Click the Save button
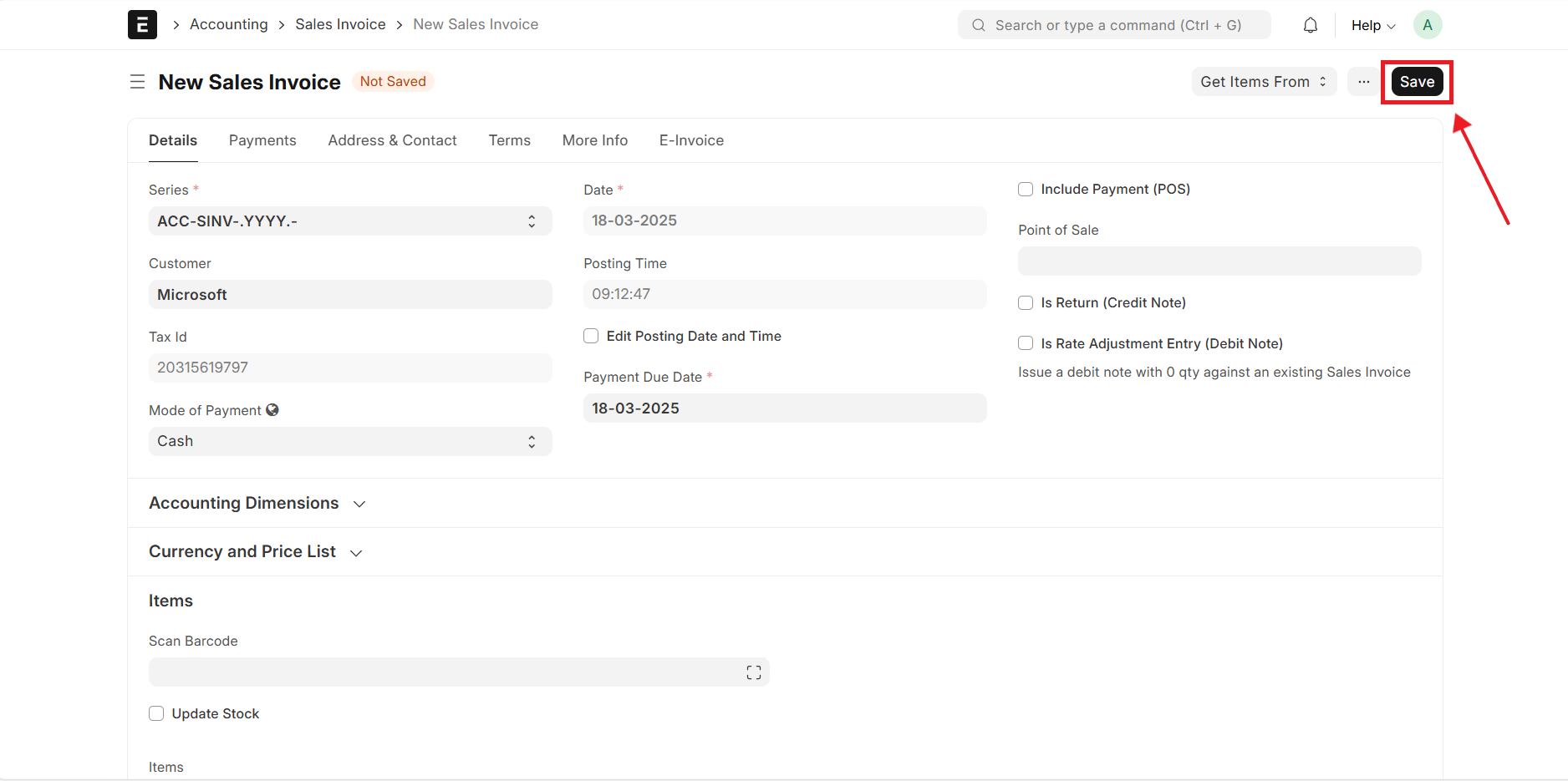 pyautogui.click(x=1417, y=82)
